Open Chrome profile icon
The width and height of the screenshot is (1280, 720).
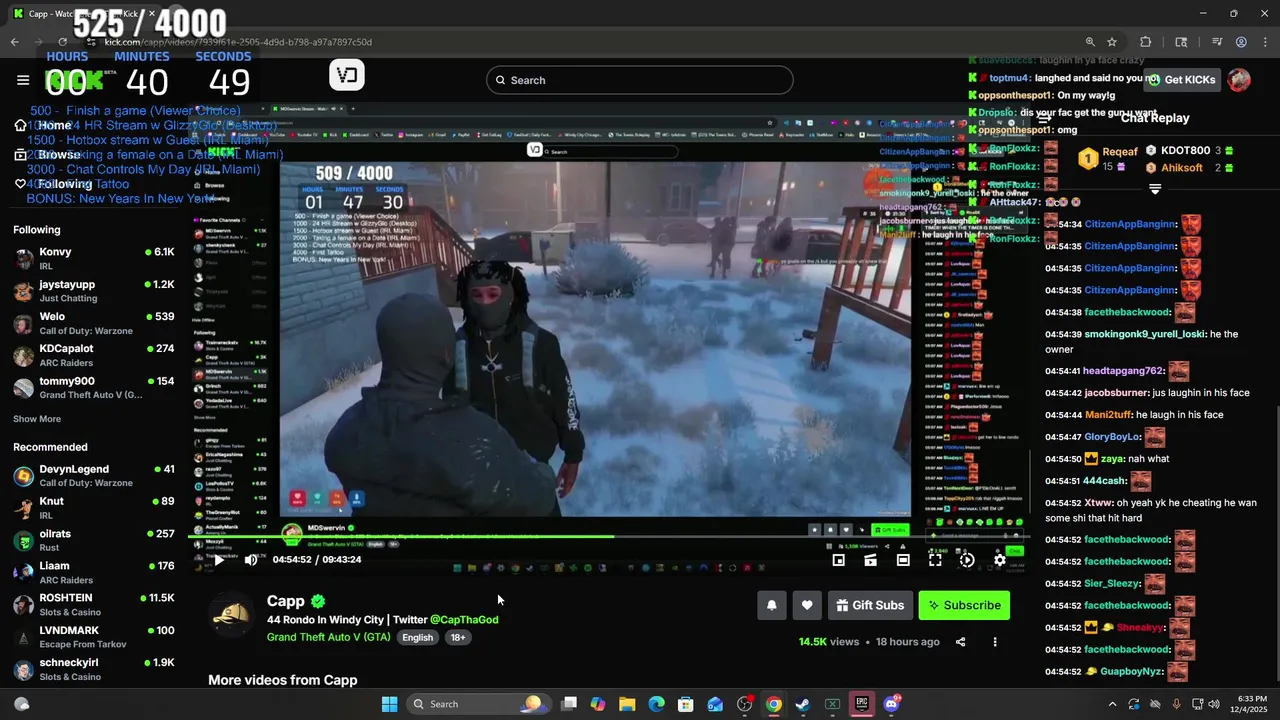[1241, 42]
